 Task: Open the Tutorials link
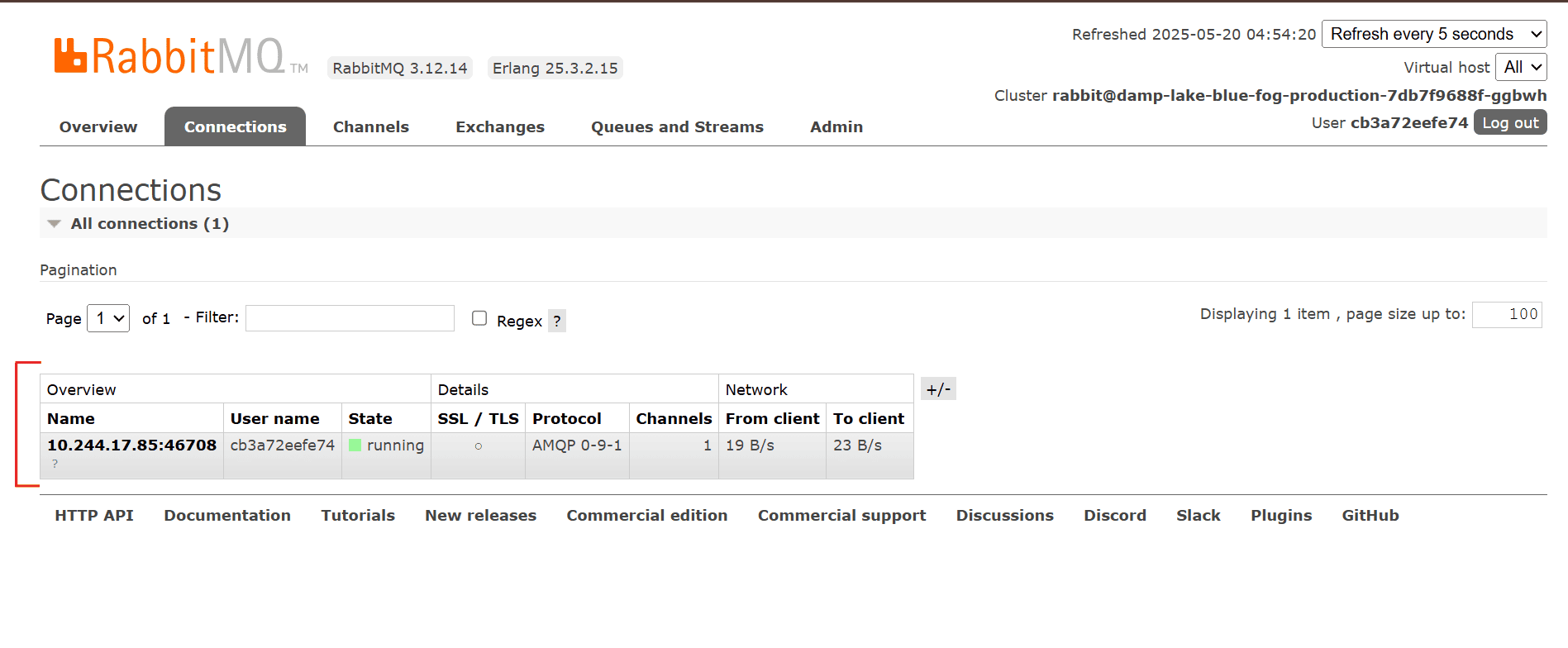[358, 515]
